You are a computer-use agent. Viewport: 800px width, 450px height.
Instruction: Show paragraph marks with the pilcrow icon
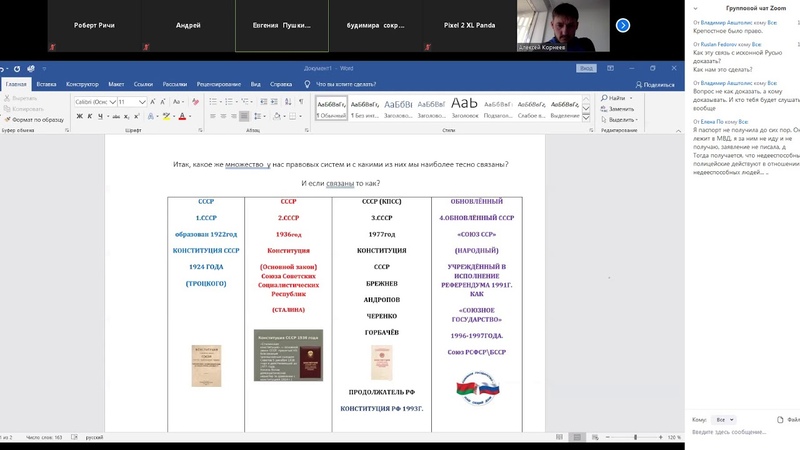(299, 102)
